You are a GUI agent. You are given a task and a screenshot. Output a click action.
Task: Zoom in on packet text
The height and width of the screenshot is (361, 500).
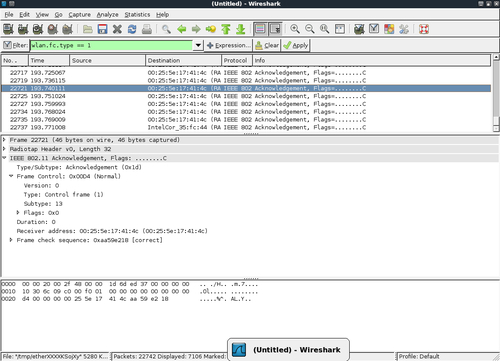pyautogui.click(x=295, y=29)
